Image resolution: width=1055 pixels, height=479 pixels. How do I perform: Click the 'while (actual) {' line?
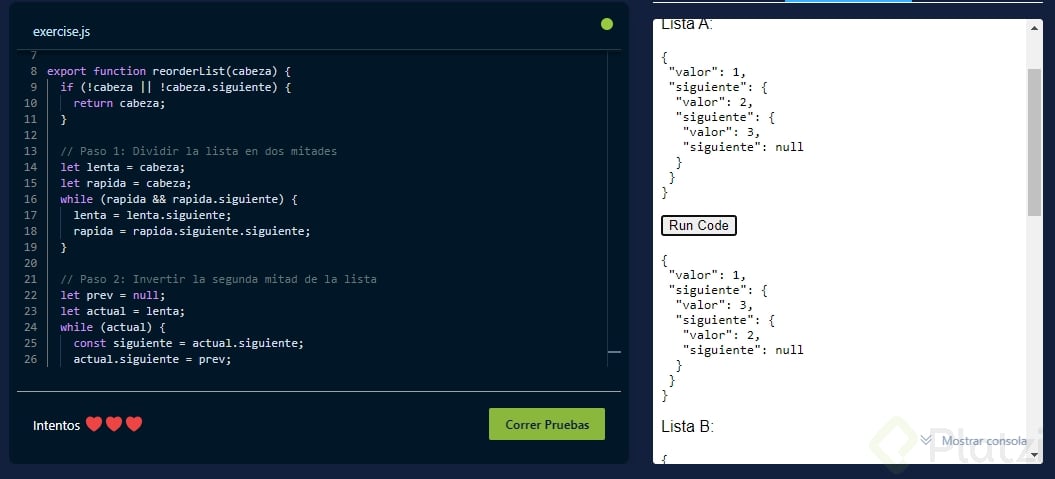112,328
